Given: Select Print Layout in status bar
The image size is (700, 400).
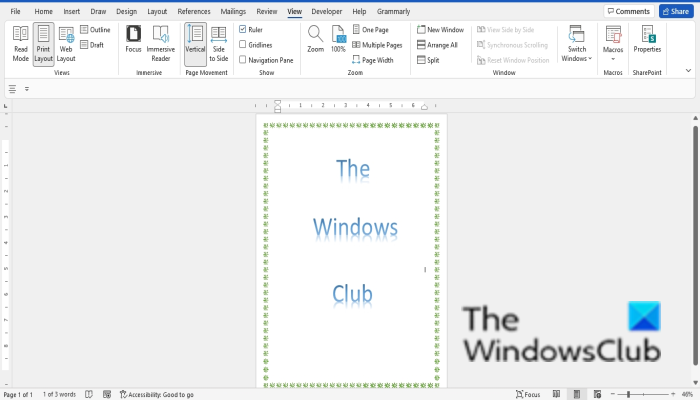Looking at the screenshot, I should click(577, 394).
